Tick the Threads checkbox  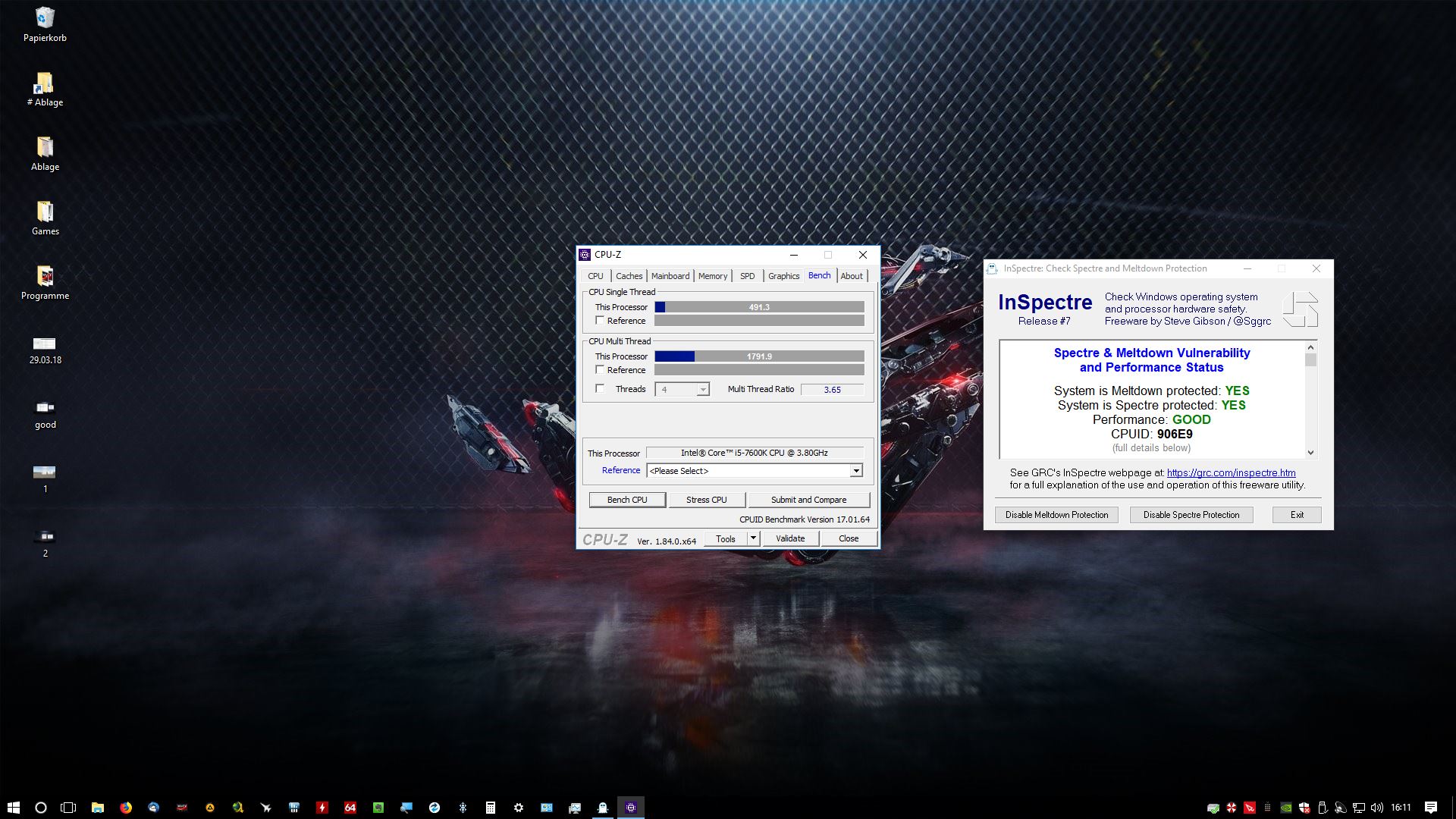coord(600,389)
